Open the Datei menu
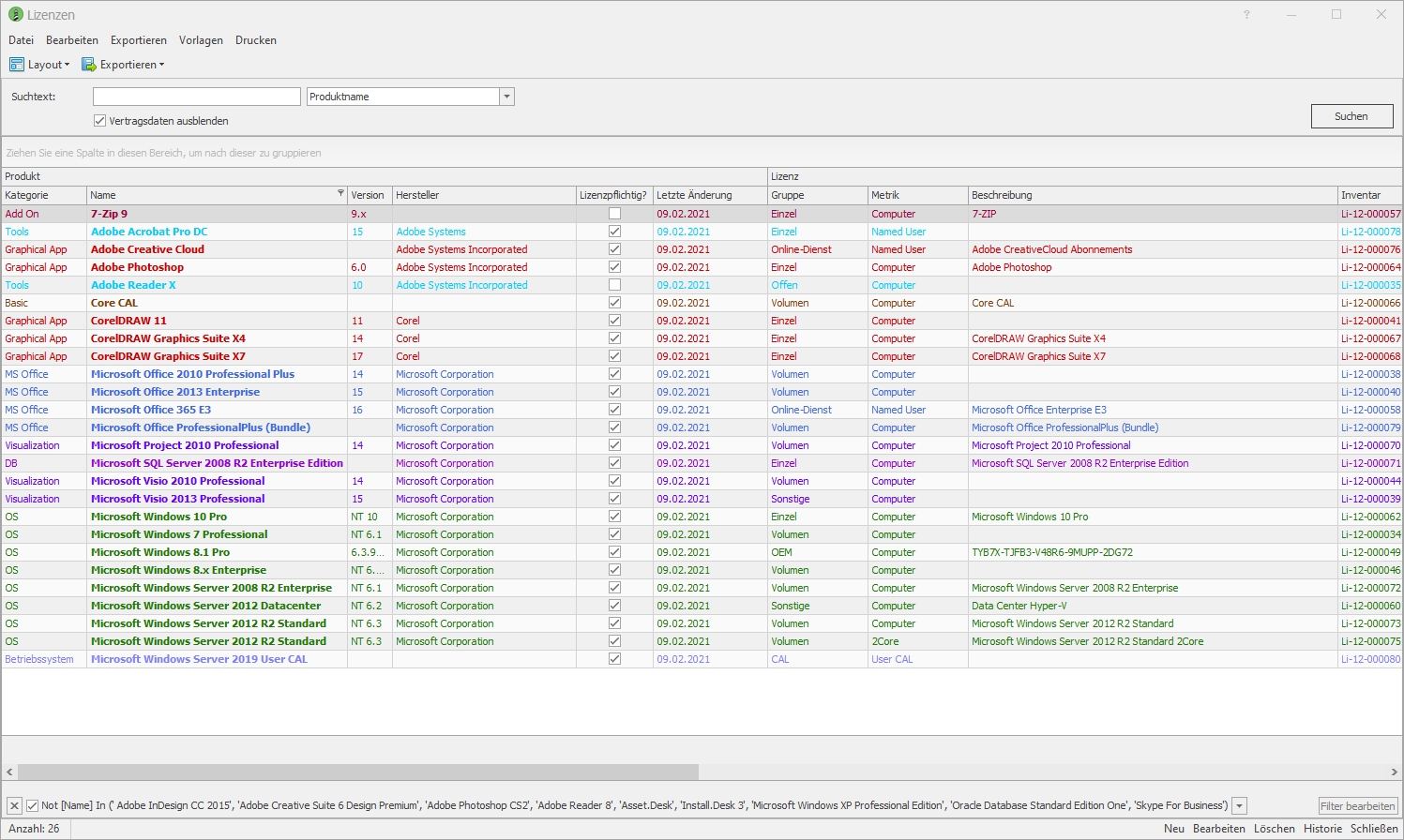 coord(21,40)
